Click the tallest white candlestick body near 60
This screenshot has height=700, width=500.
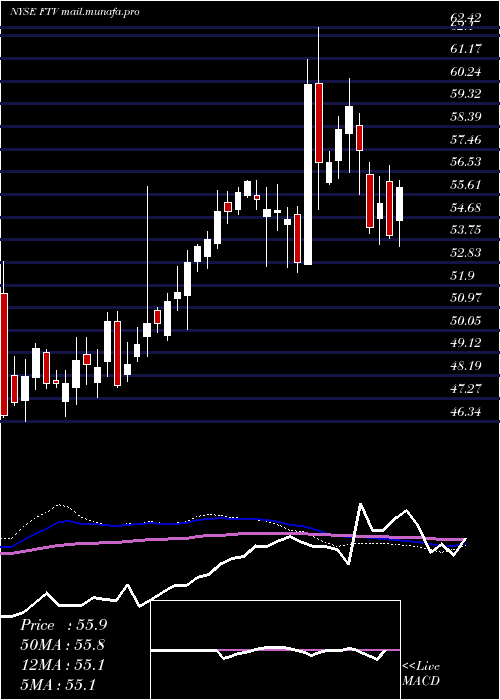click(308, 174)
